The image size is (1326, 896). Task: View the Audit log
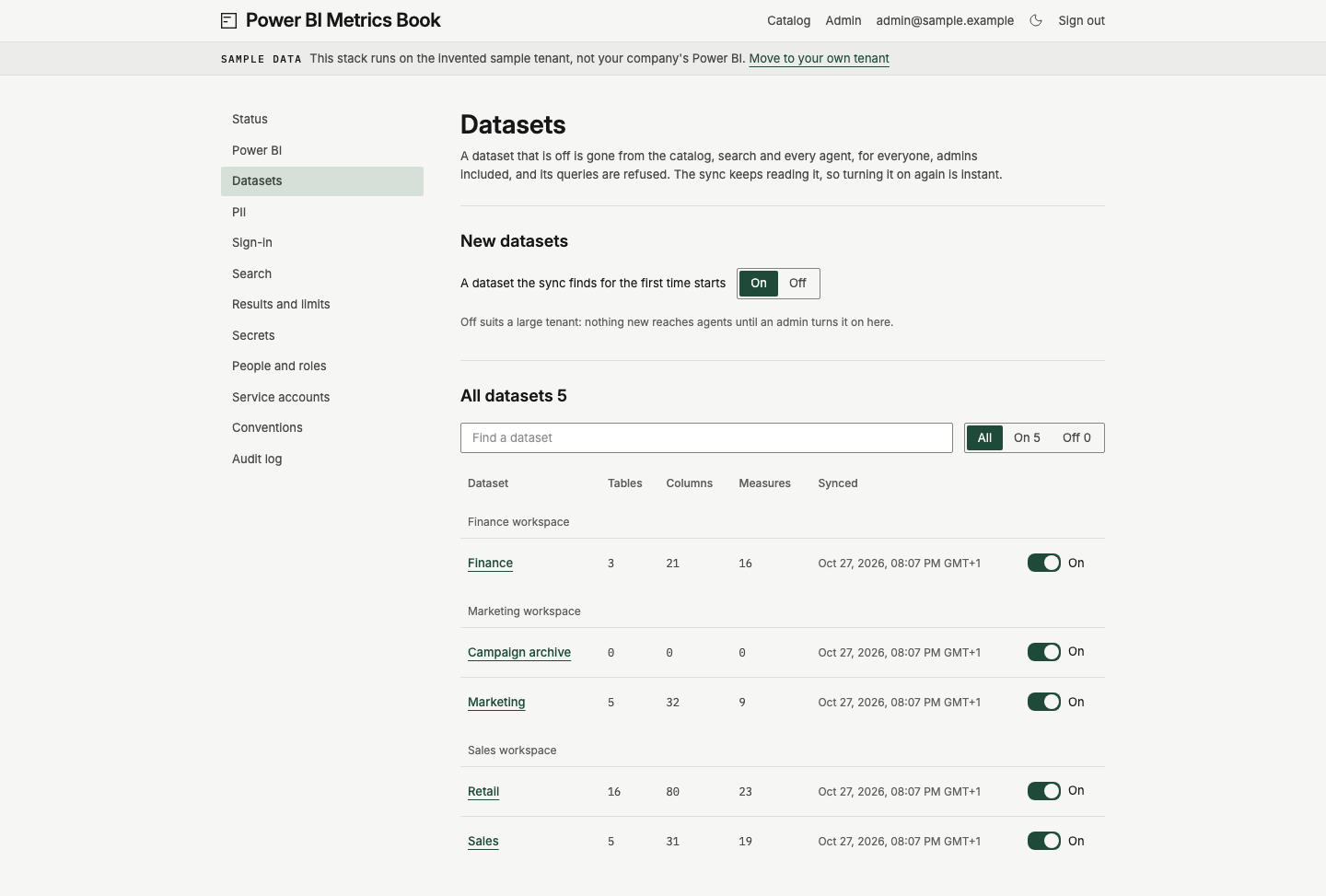pyautogui.click(x=322, y=460)
